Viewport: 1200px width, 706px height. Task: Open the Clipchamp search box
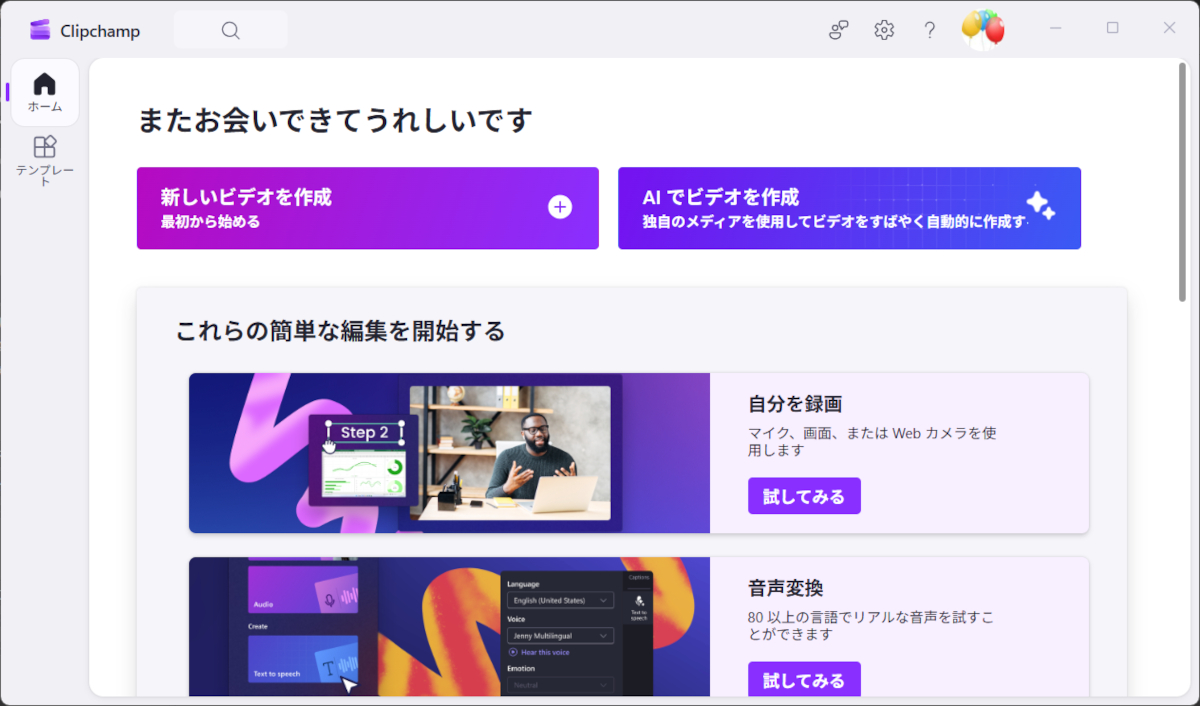(x=231, y=30)
